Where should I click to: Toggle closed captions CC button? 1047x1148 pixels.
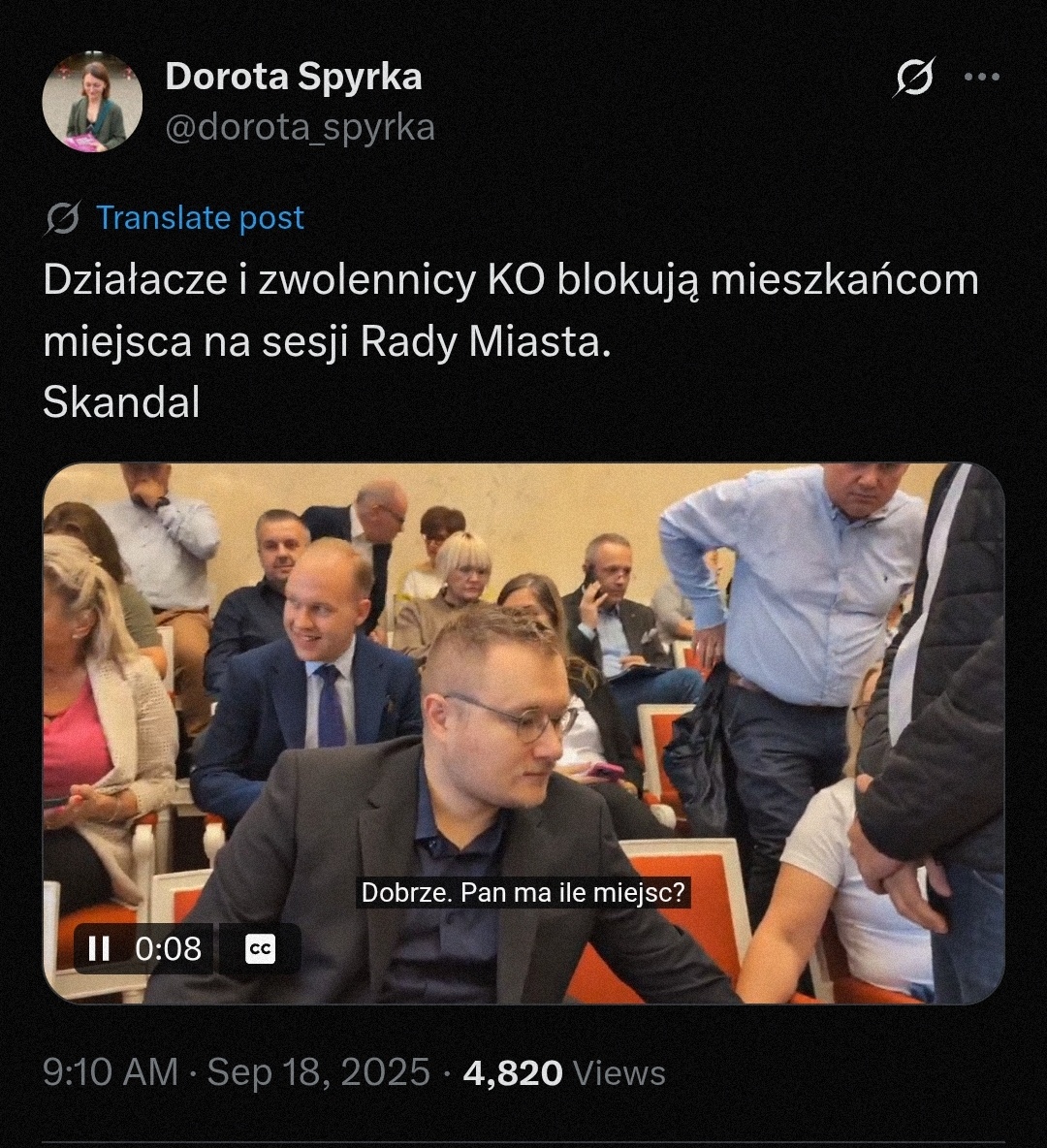(x=260, y=949)
